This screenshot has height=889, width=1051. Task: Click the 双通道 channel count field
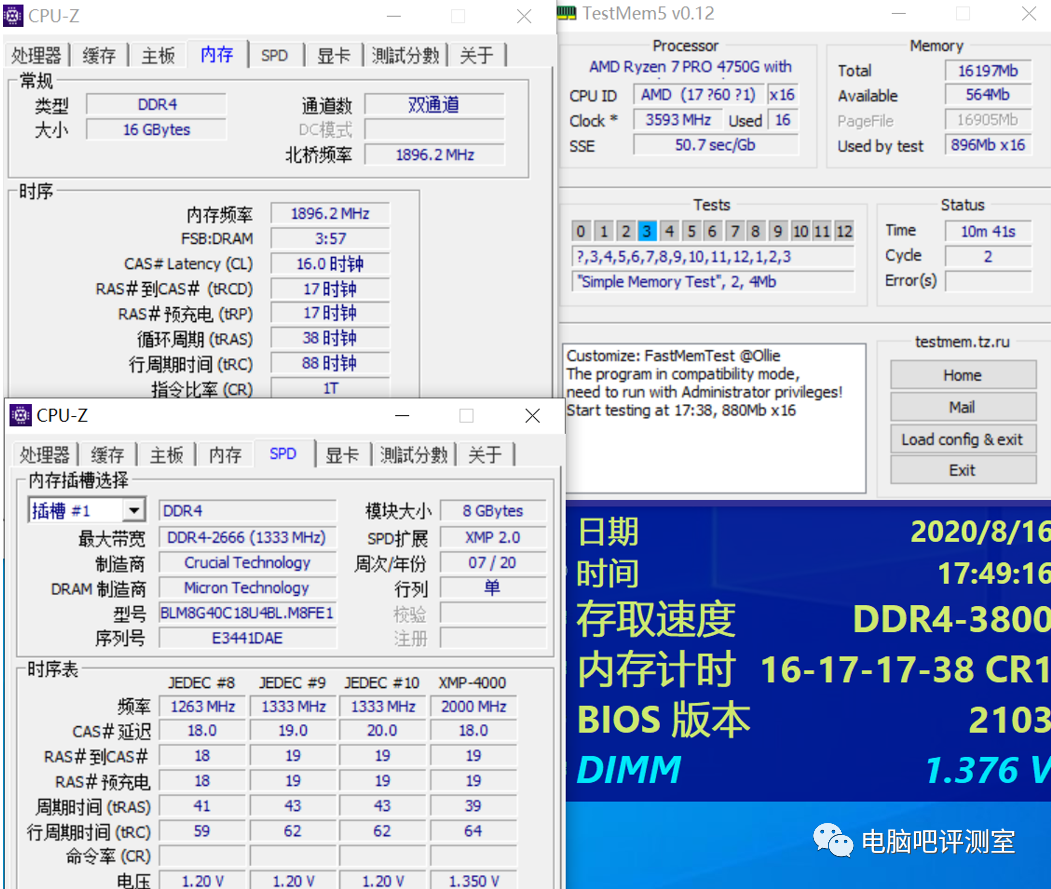point(434,105)
